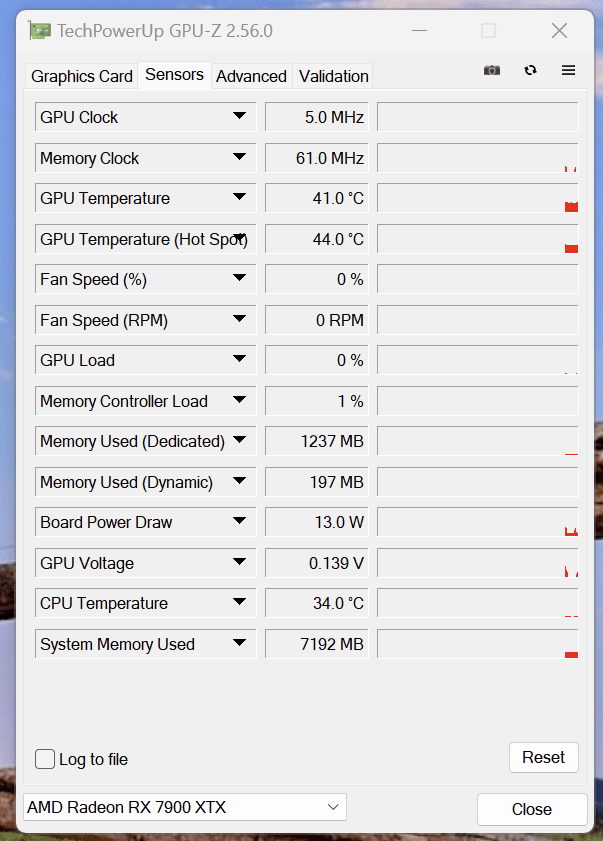Viewport: 603px width, 841px height.
Task: Open the Memory Controller Load dropdown
Action: point(239,400)
